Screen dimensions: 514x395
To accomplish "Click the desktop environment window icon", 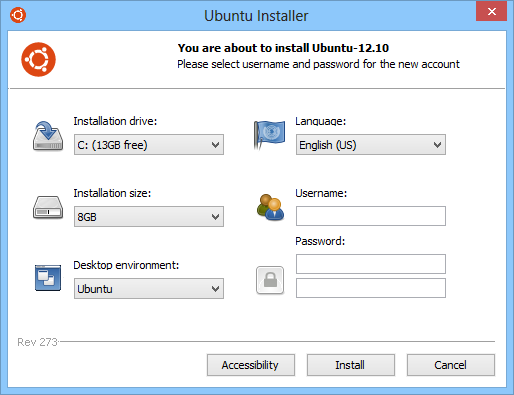I will (48, 278).
